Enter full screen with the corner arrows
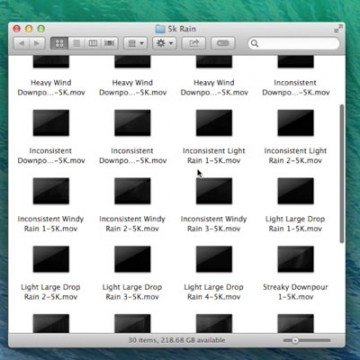 coord(338,29)
